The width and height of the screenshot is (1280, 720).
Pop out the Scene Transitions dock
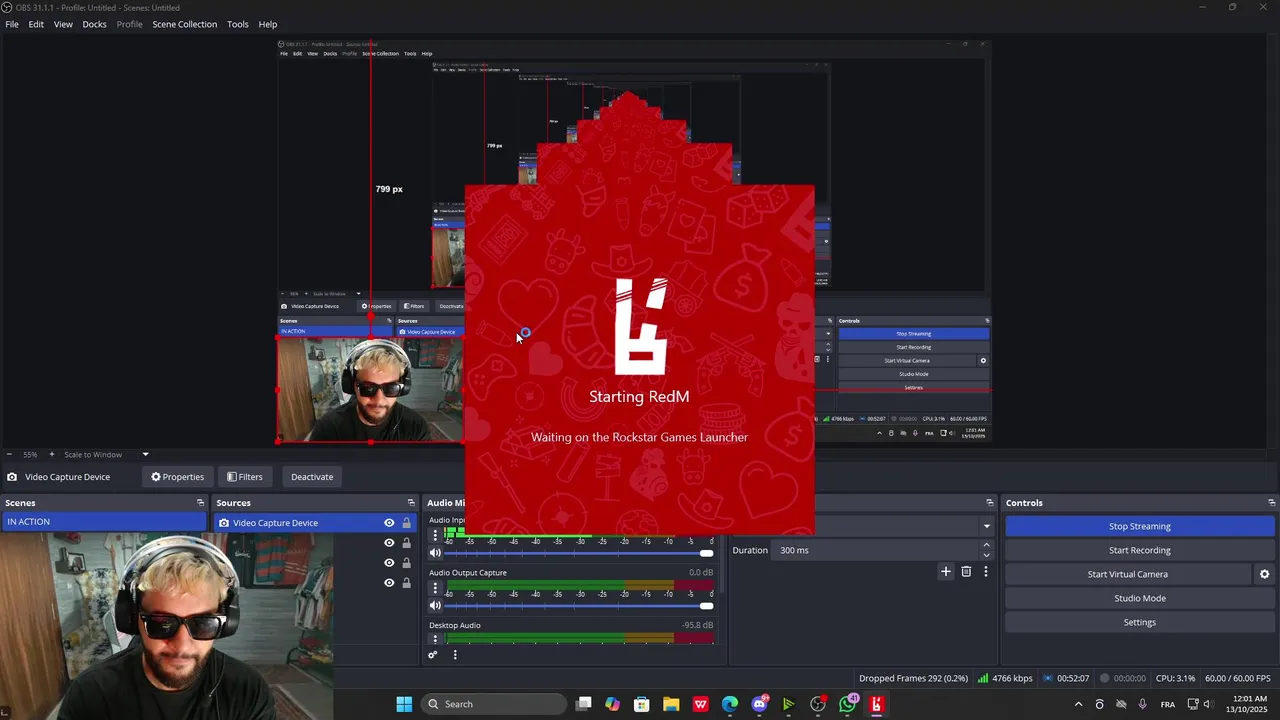click(x=990, y=503)
